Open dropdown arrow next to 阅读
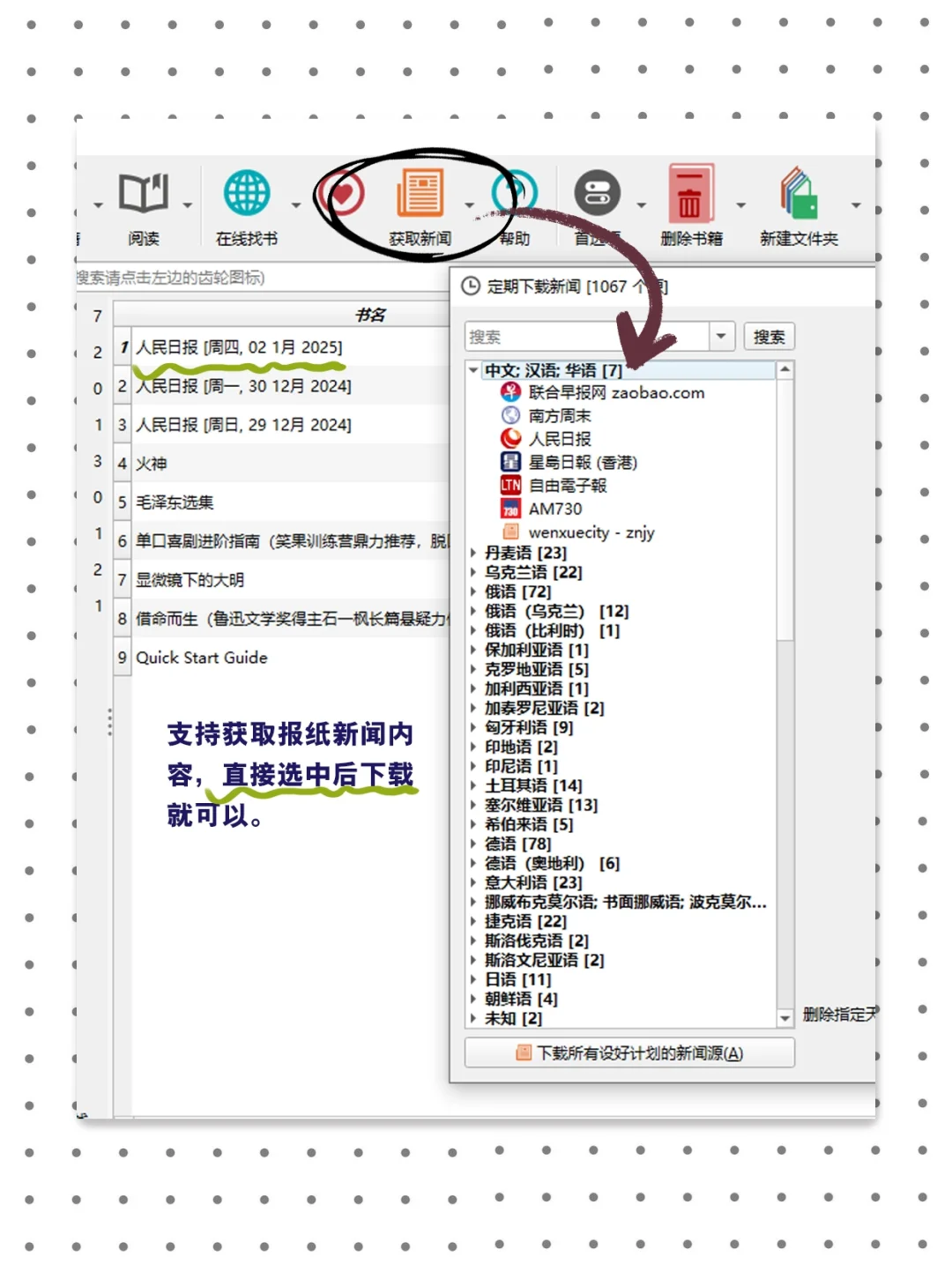This screenshot has width=952, height=1272. pyautogui.click(x=188, y=205)
